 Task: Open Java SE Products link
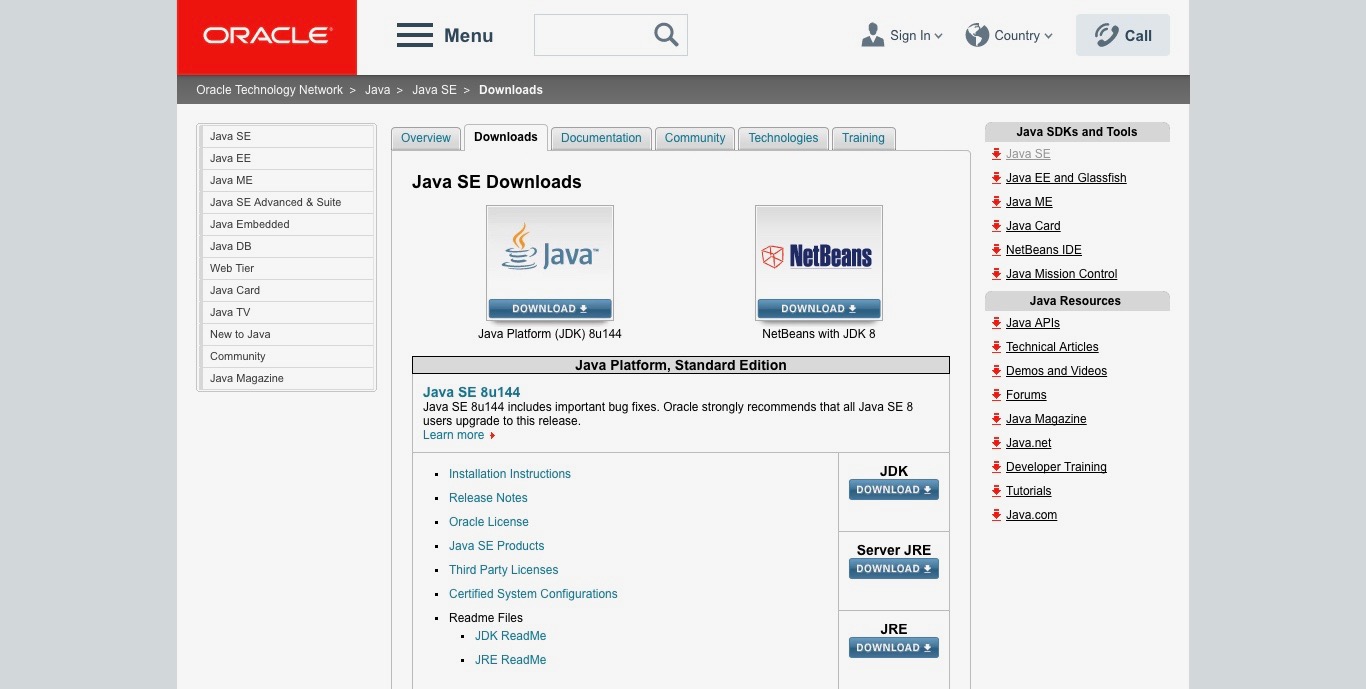[x=497, y=546]
